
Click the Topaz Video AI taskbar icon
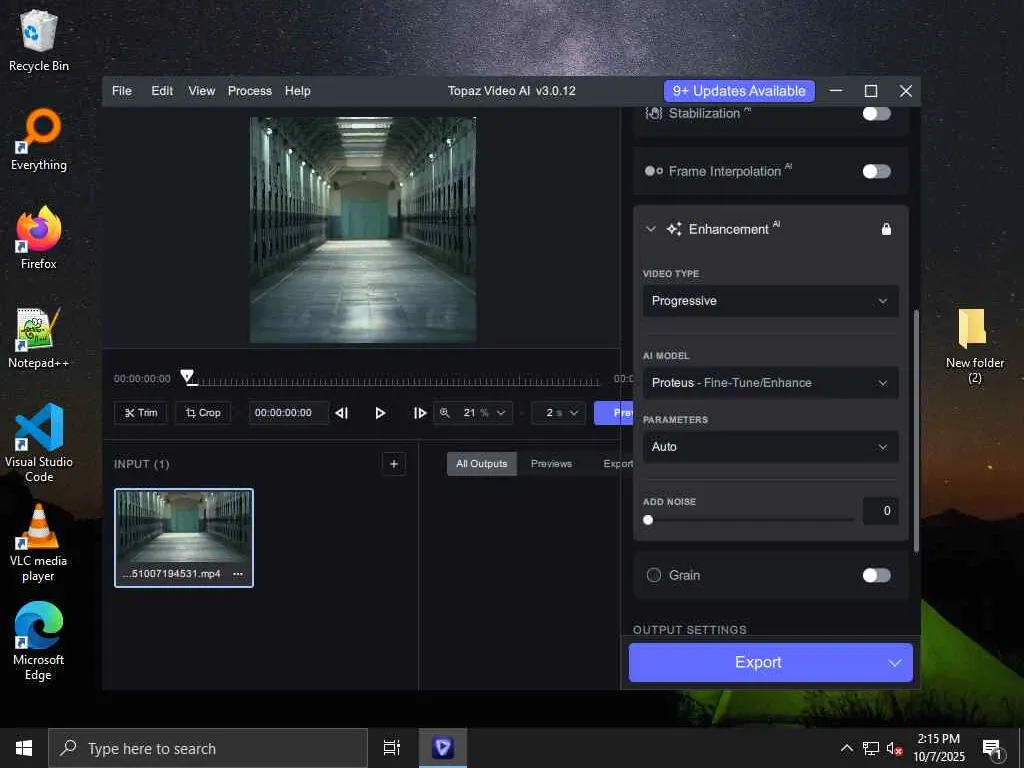click(442, 748)
